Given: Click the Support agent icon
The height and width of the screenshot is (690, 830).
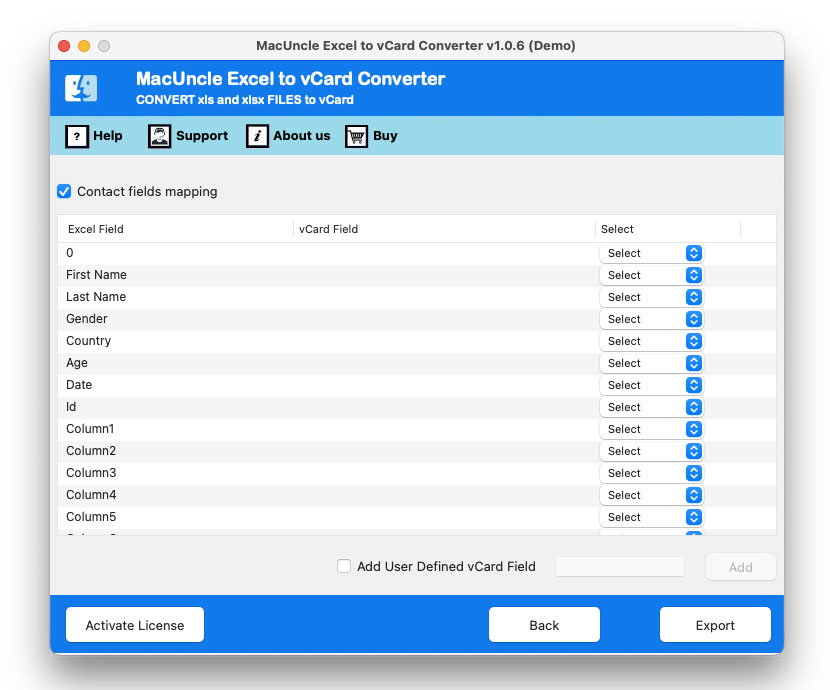Looking at the screenshot, I should tap(159, 137).
